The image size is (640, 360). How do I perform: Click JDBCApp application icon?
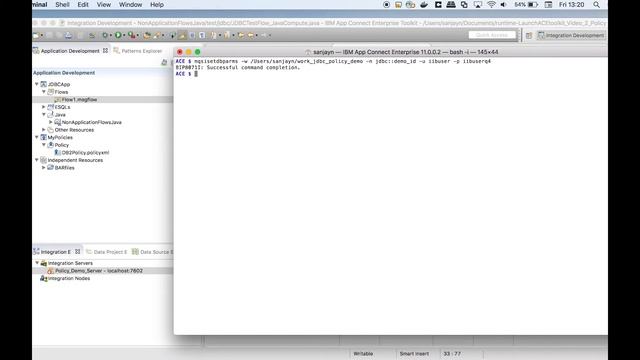coord(44,84)
